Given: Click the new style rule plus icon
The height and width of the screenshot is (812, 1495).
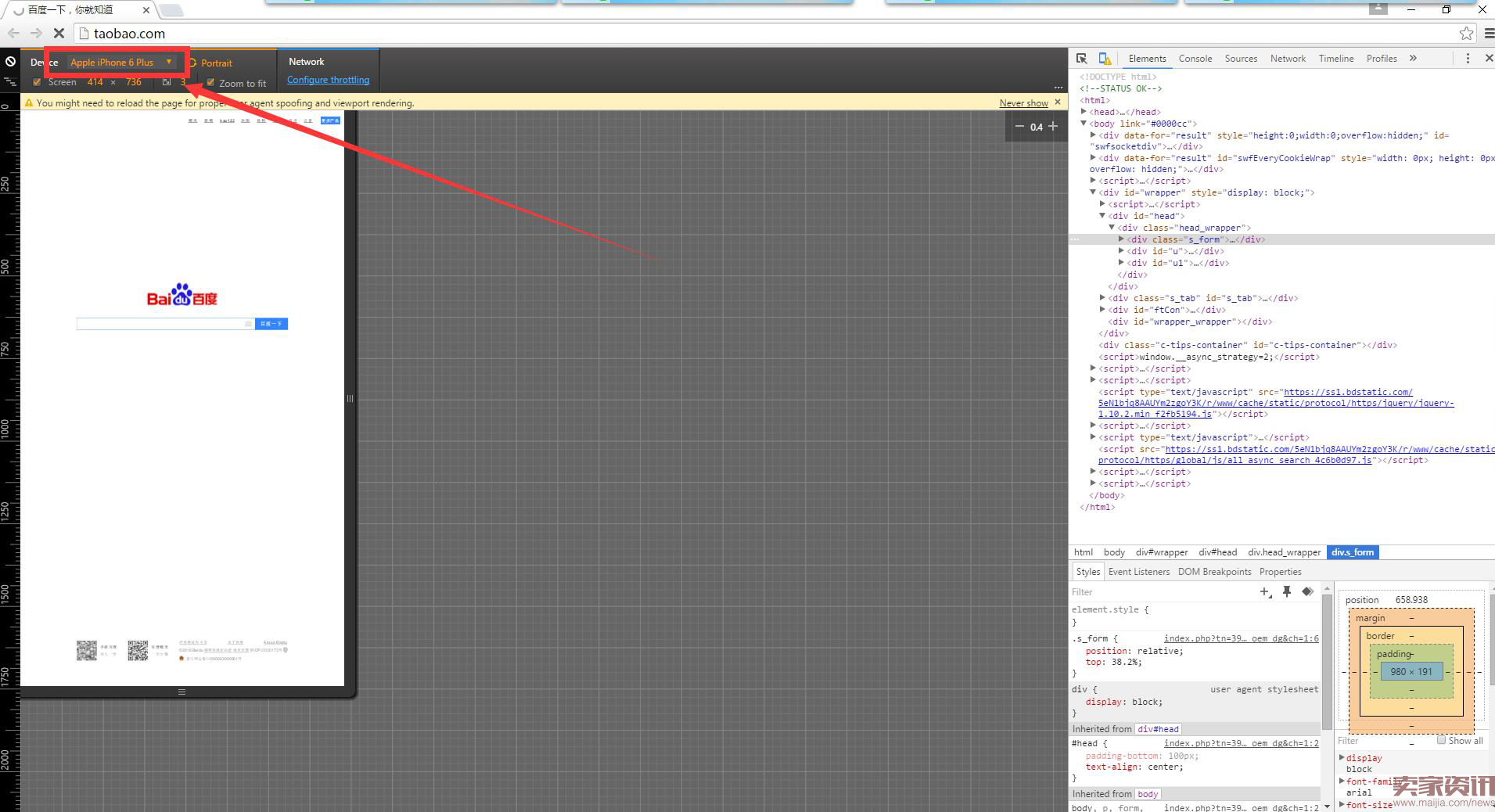Looking at the screenshot, I should 1265,592.
